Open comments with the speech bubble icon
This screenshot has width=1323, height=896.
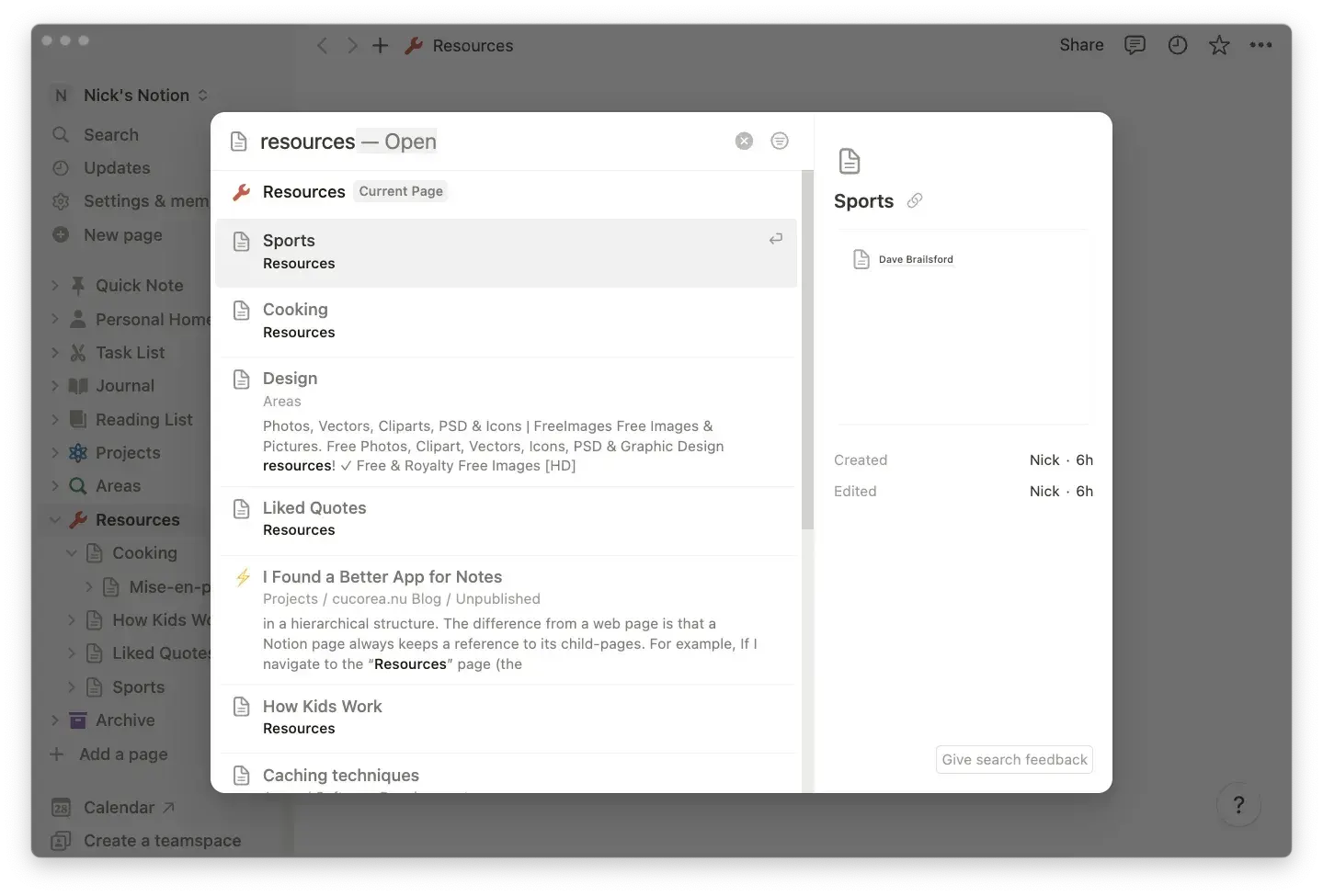click(x=1135, y=44)
